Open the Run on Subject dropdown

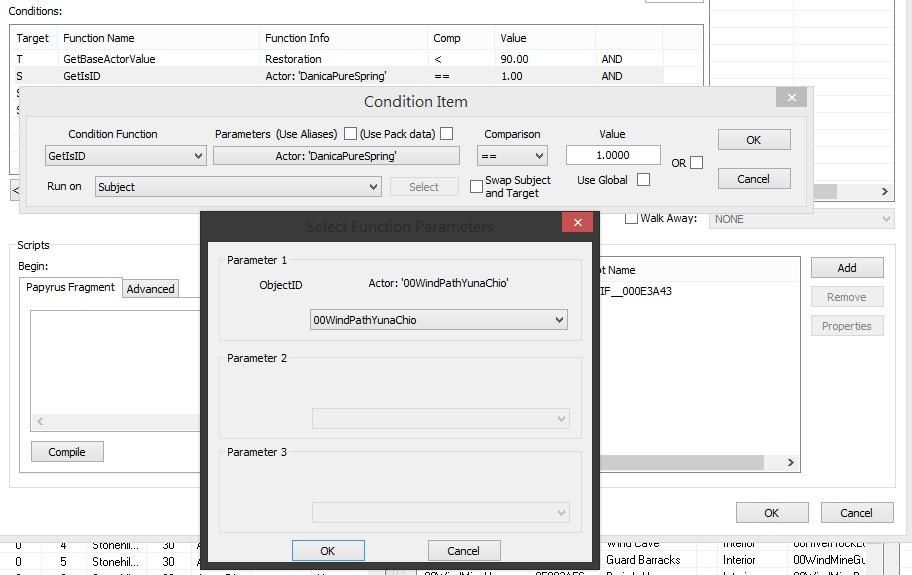point(238,187)
